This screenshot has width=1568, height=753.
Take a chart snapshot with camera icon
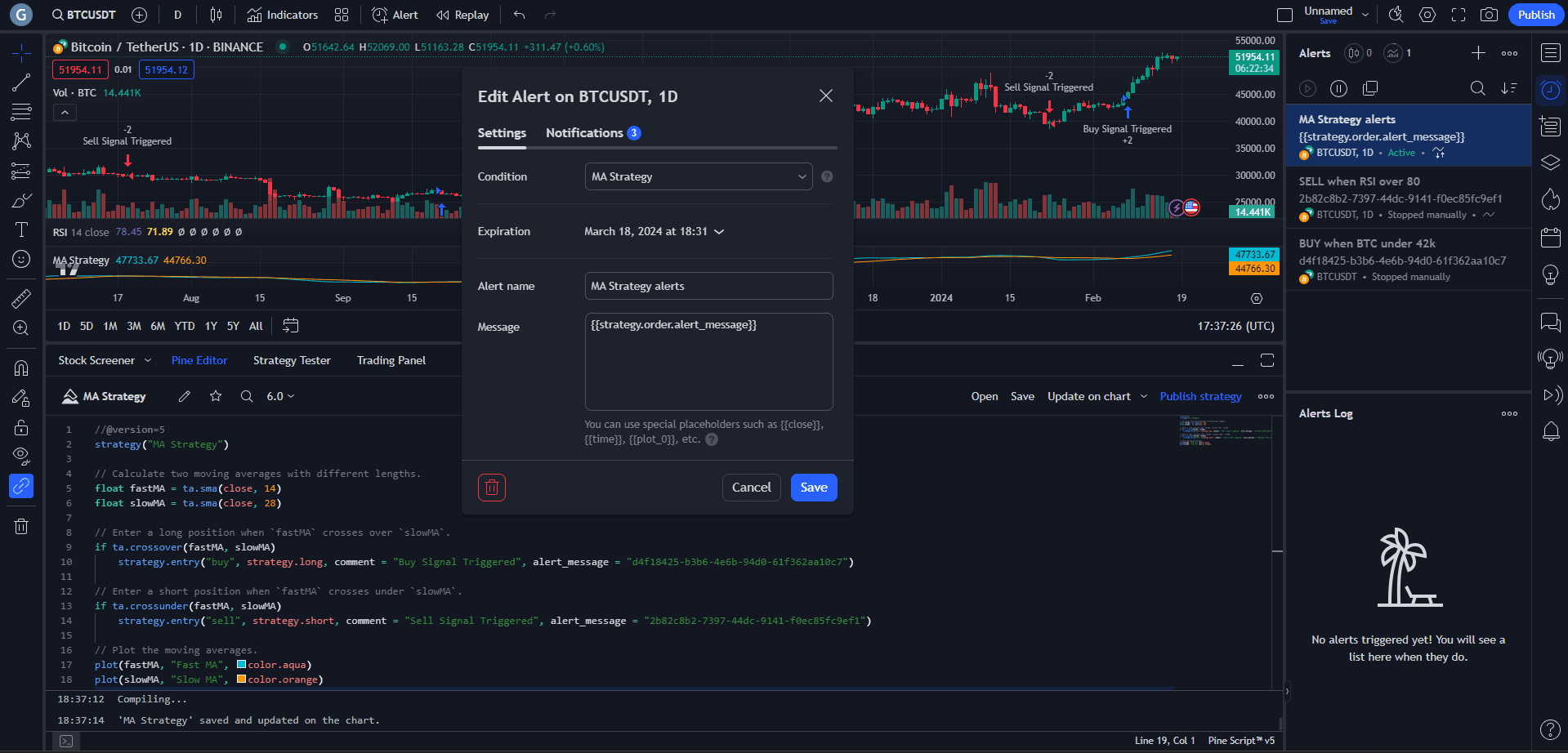[1490, 15]
